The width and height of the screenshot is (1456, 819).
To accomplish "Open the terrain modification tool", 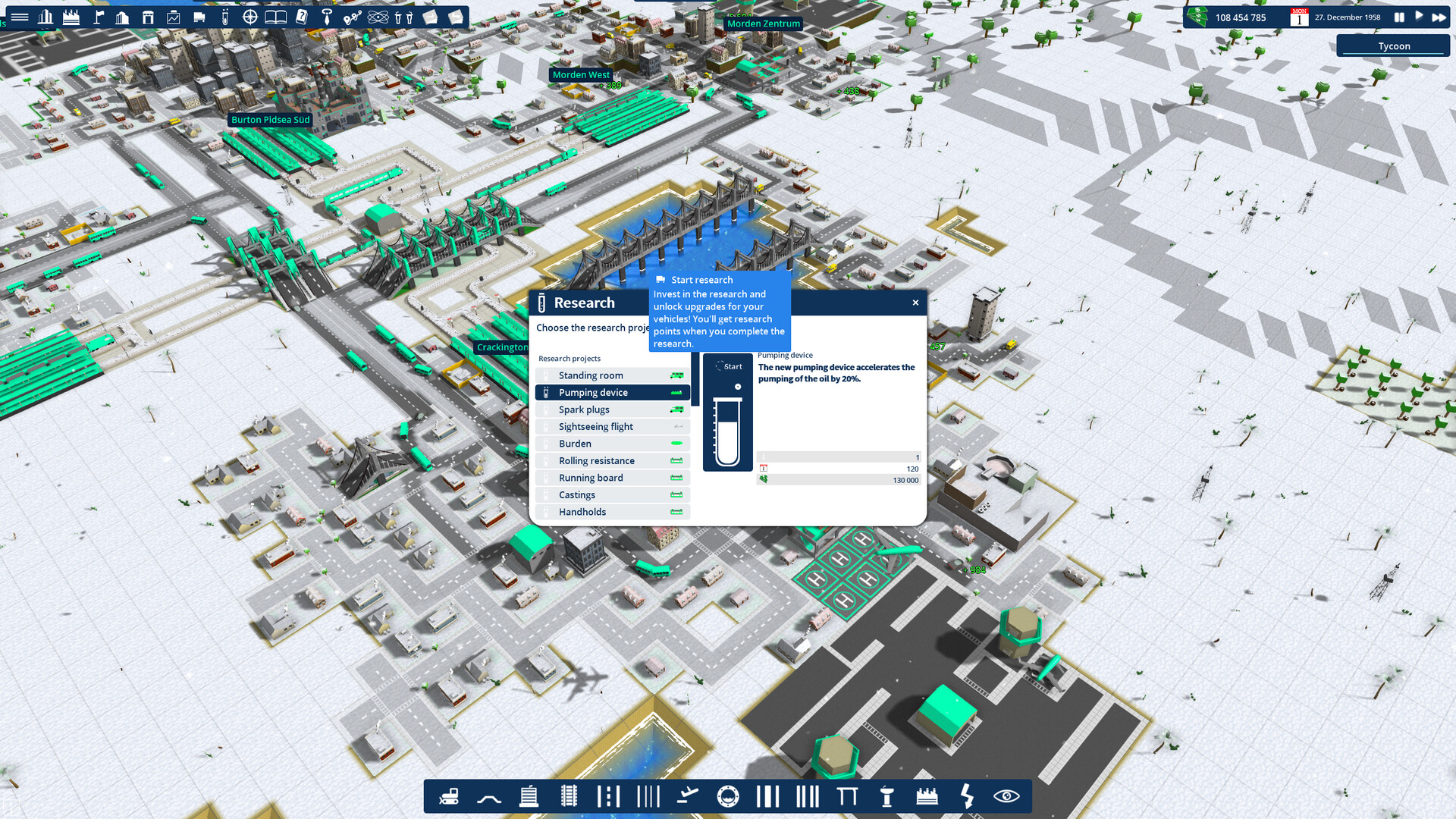I will [x=489, y=797].
